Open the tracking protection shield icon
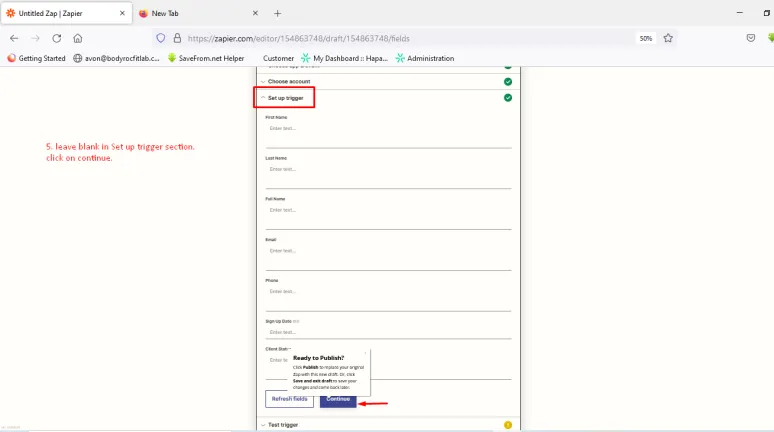774x432 pixels. pyautogui.click(x=160, y=38)
